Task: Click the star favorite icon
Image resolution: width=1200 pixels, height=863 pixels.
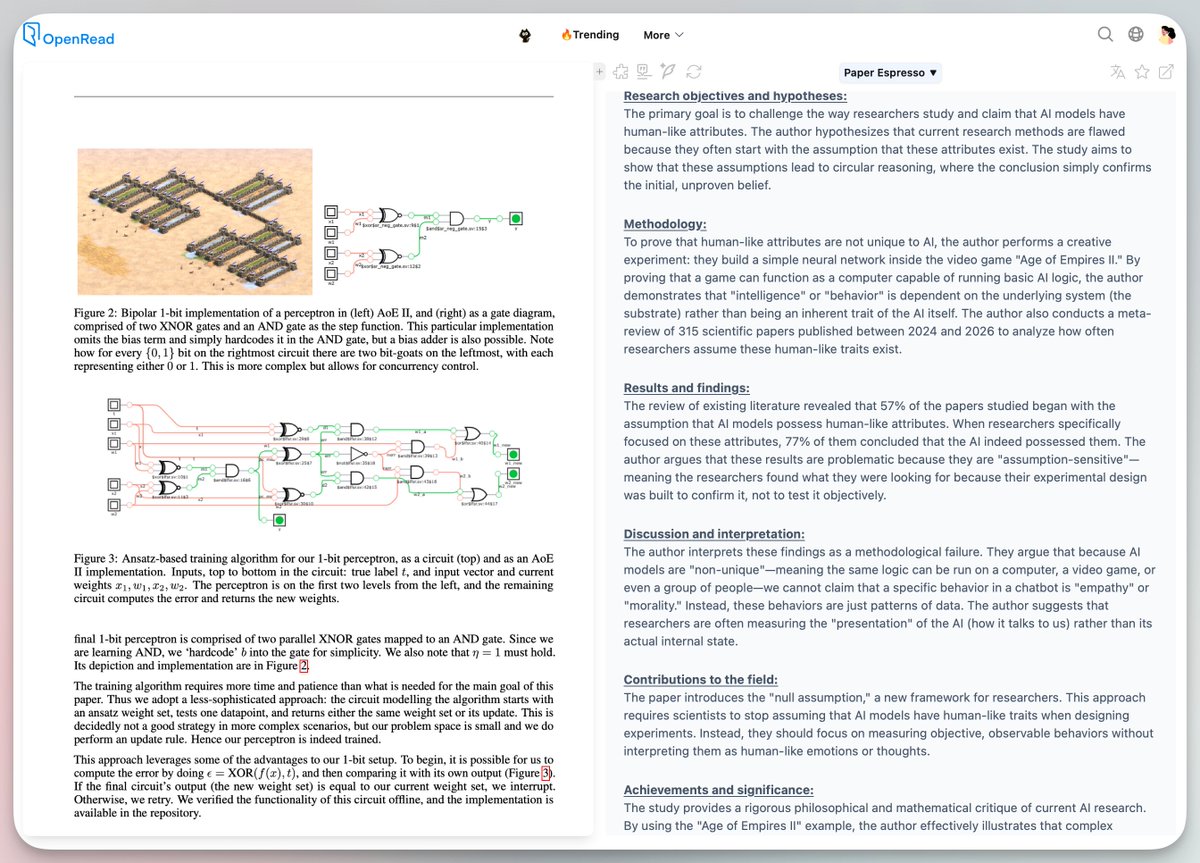Action: [1142, 72]
